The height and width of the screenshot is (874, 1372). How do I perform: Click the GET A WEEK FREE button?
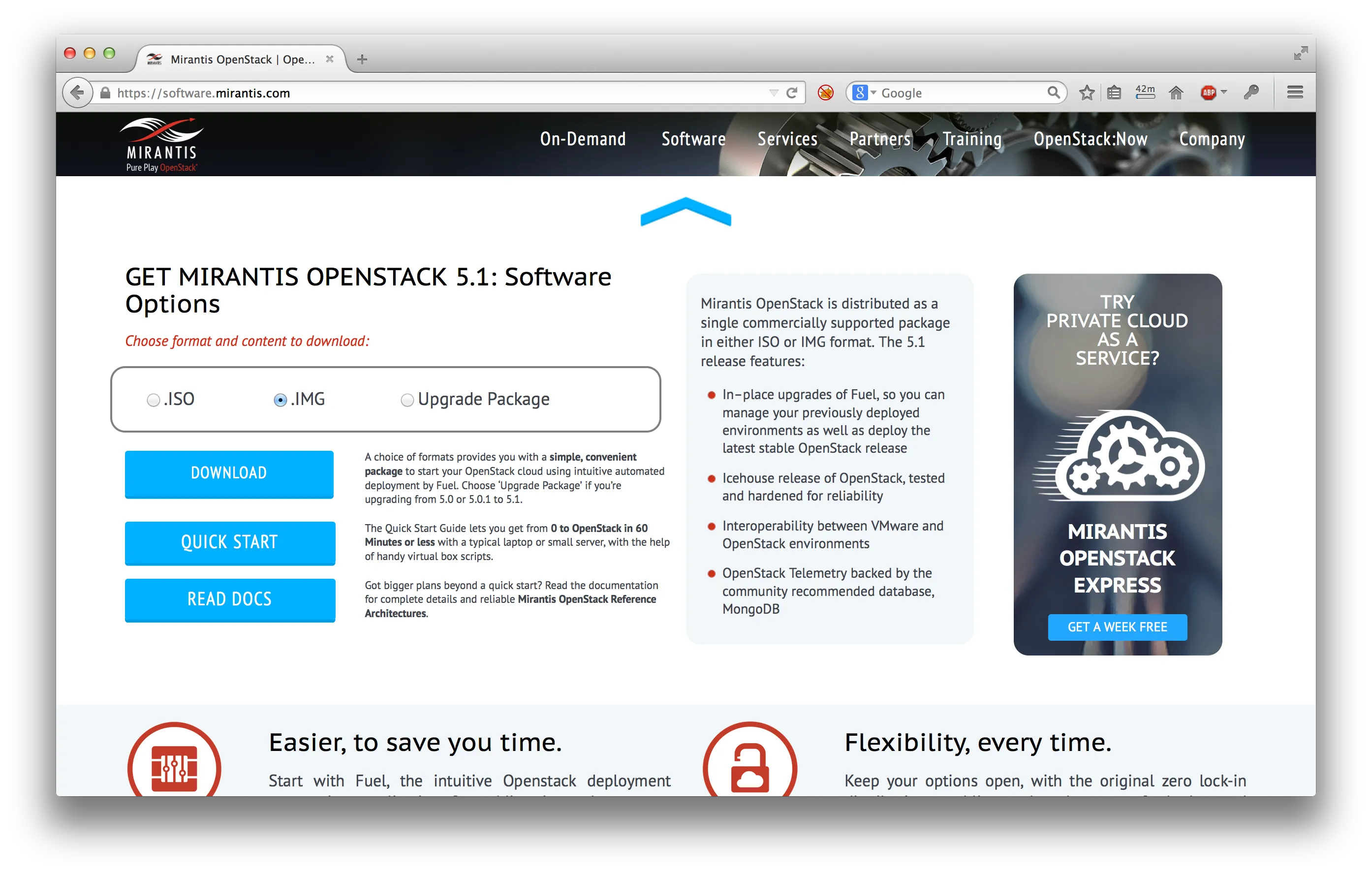[1117, 627]
